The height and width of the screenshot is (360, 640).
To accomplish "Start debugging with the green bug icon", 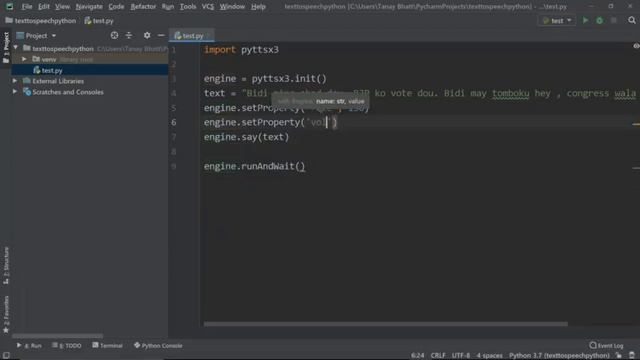I will (x=600, y=20).
